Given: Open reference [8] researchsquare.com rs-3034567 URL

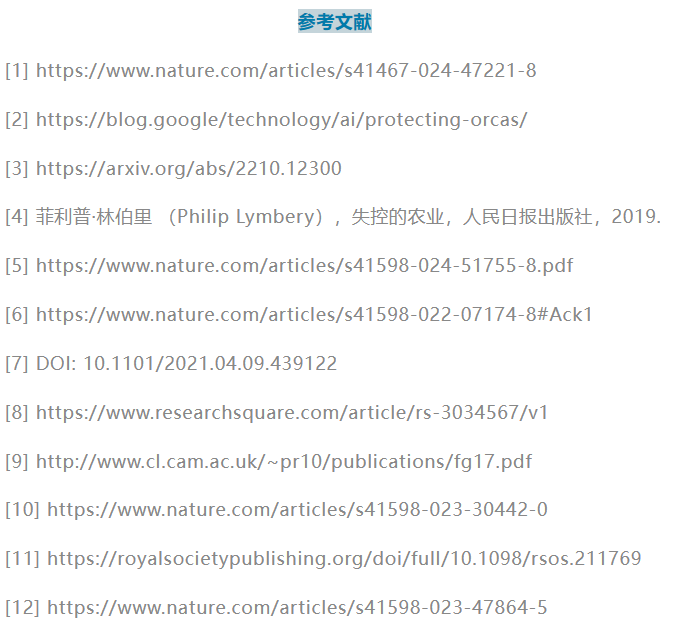Looking at the screenshot, I should point(292,413).
